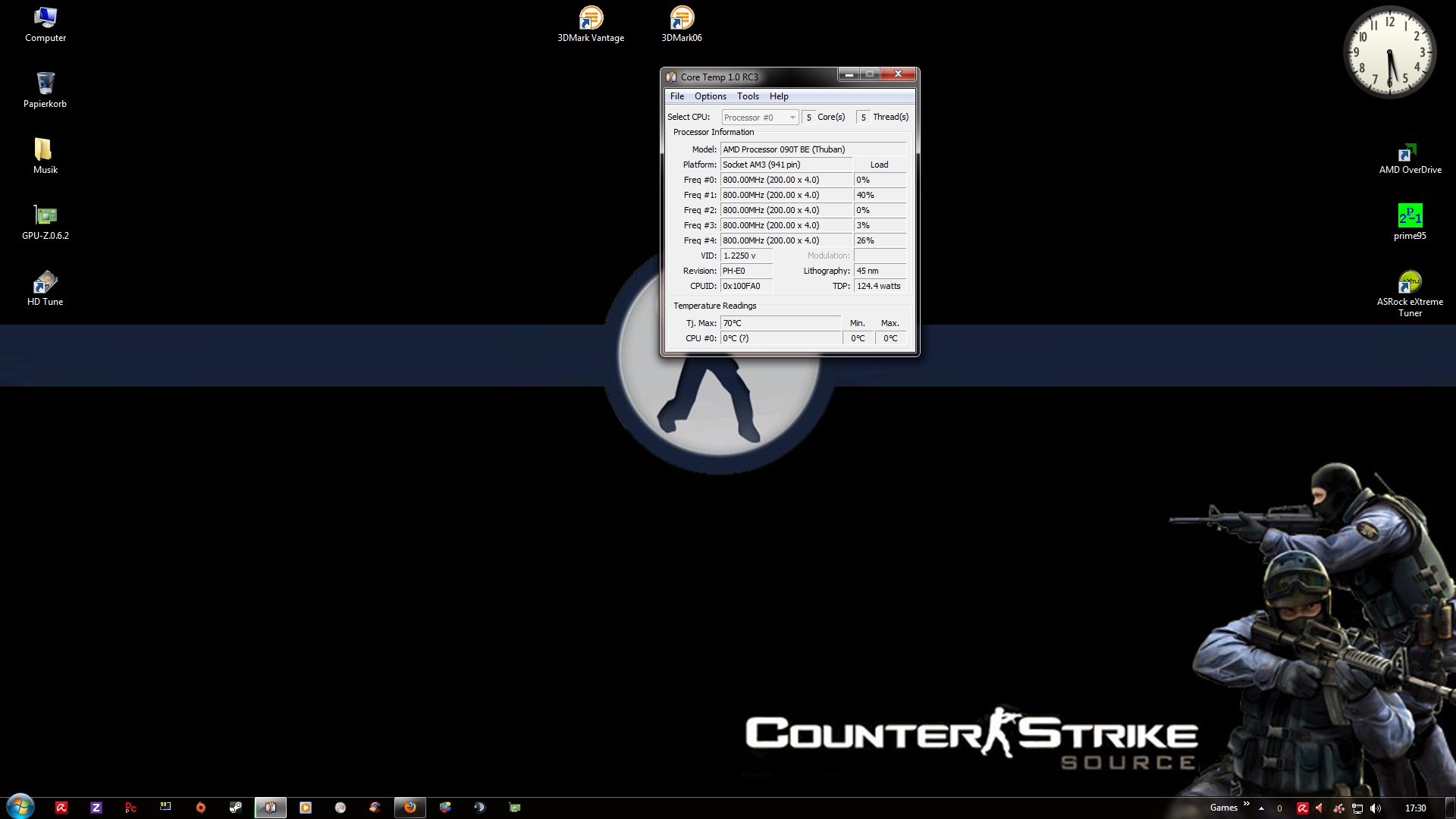The image size is (1456, 819).
Task: Click the Model field AMD Processor 090T BE
Action: [x=813, y=149]
